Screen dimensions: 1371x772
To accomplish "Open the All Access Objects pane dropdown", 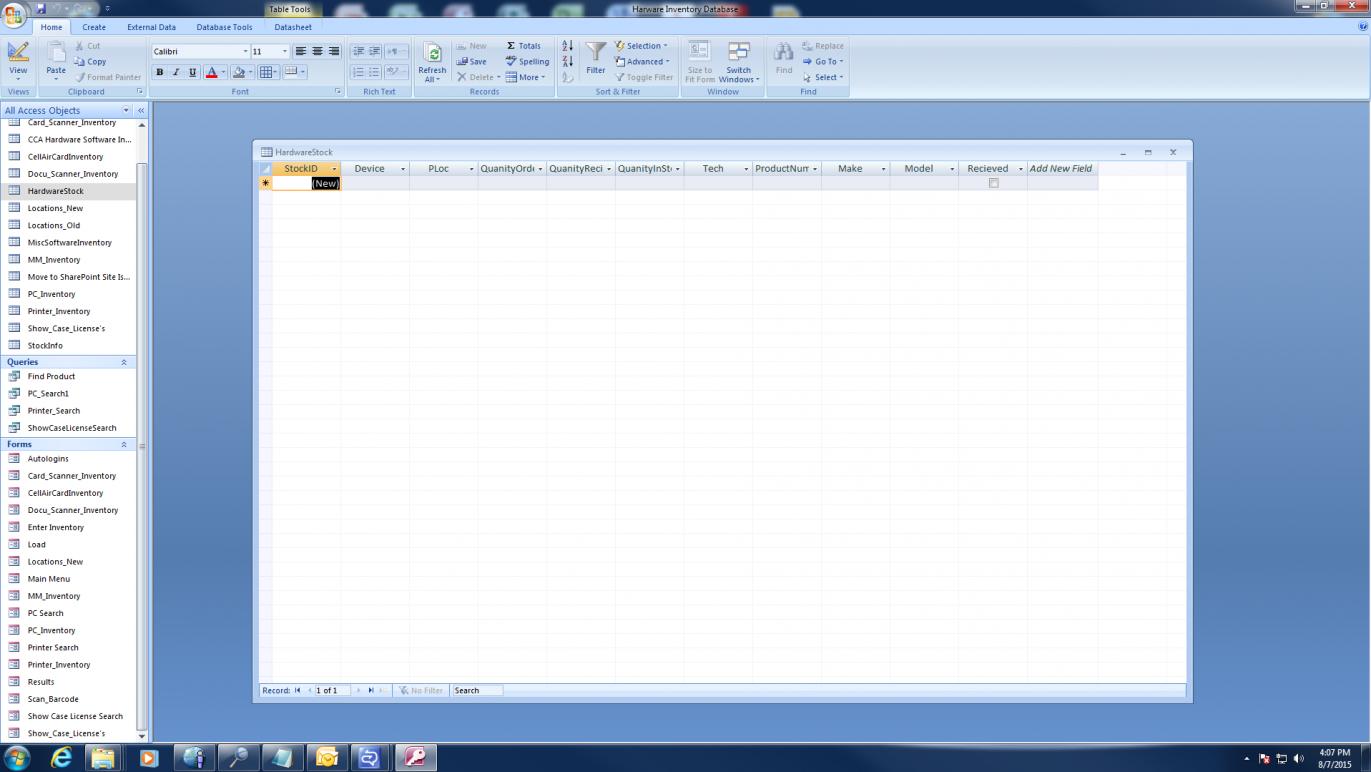I will (126, 110).
